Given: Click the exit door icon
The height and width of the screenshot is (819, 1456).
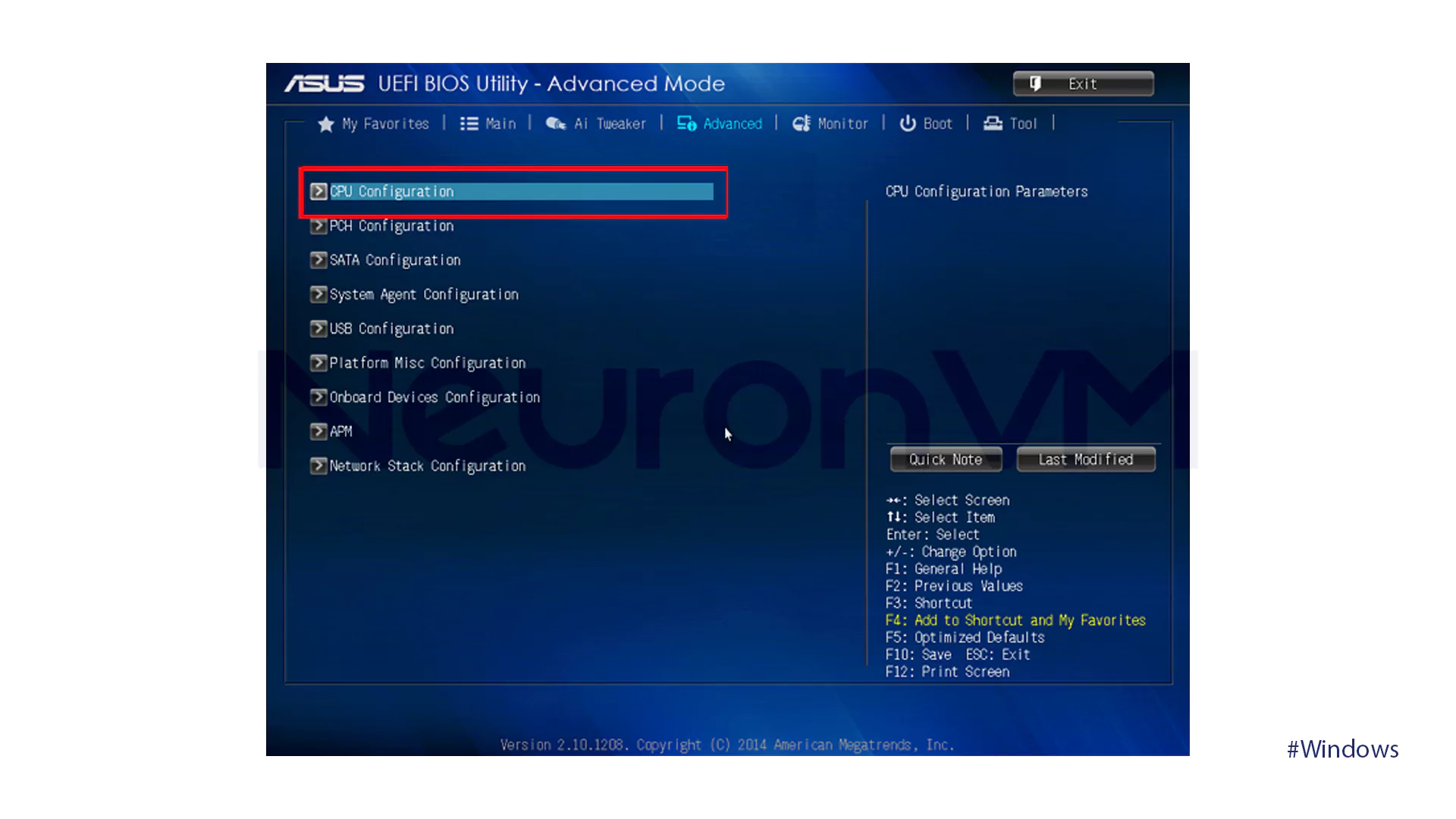Looking at the screenshot, I should coord(1035,83).
